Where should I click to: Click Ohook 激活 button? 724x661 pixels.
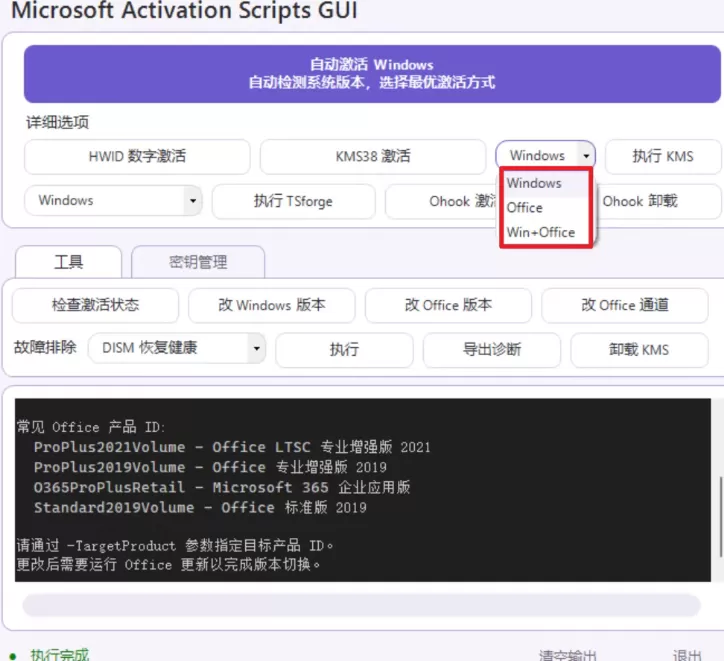[x=442, y=201]
